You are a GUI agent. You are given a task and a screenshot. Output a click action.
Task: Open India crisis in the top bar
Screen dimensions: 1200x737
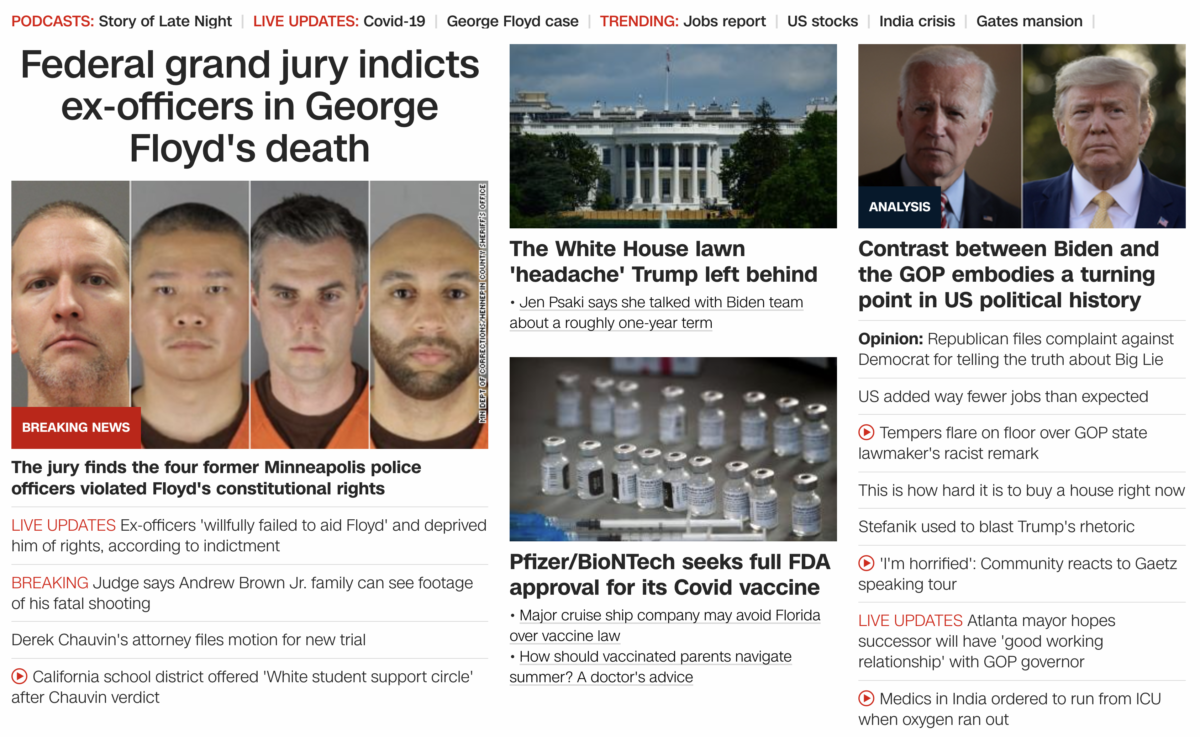pos(917,21)
